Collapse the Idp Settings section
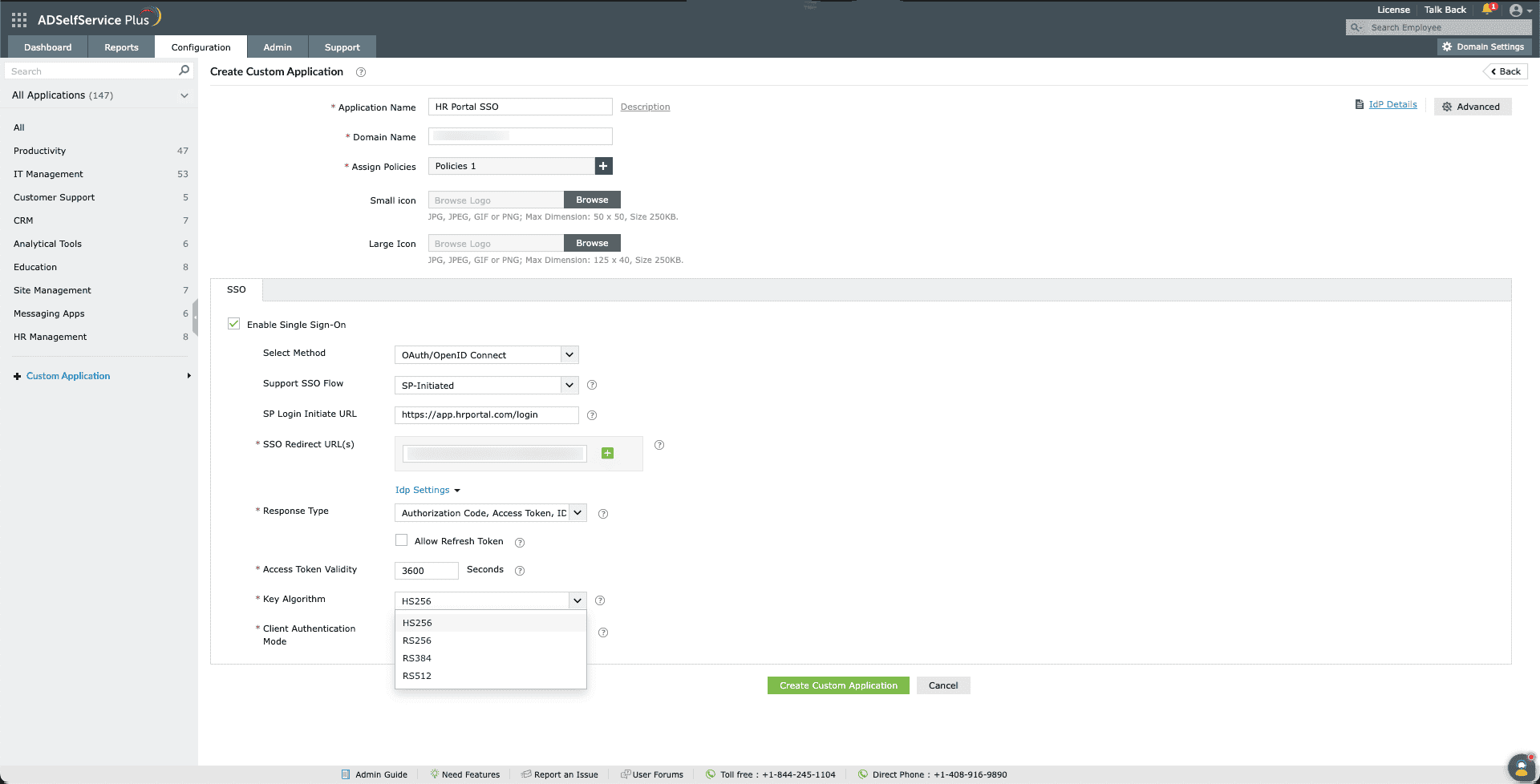Image resolution: width=1540 pixels, height=784 pixels. pyautogui.click(x=457, y=490)
